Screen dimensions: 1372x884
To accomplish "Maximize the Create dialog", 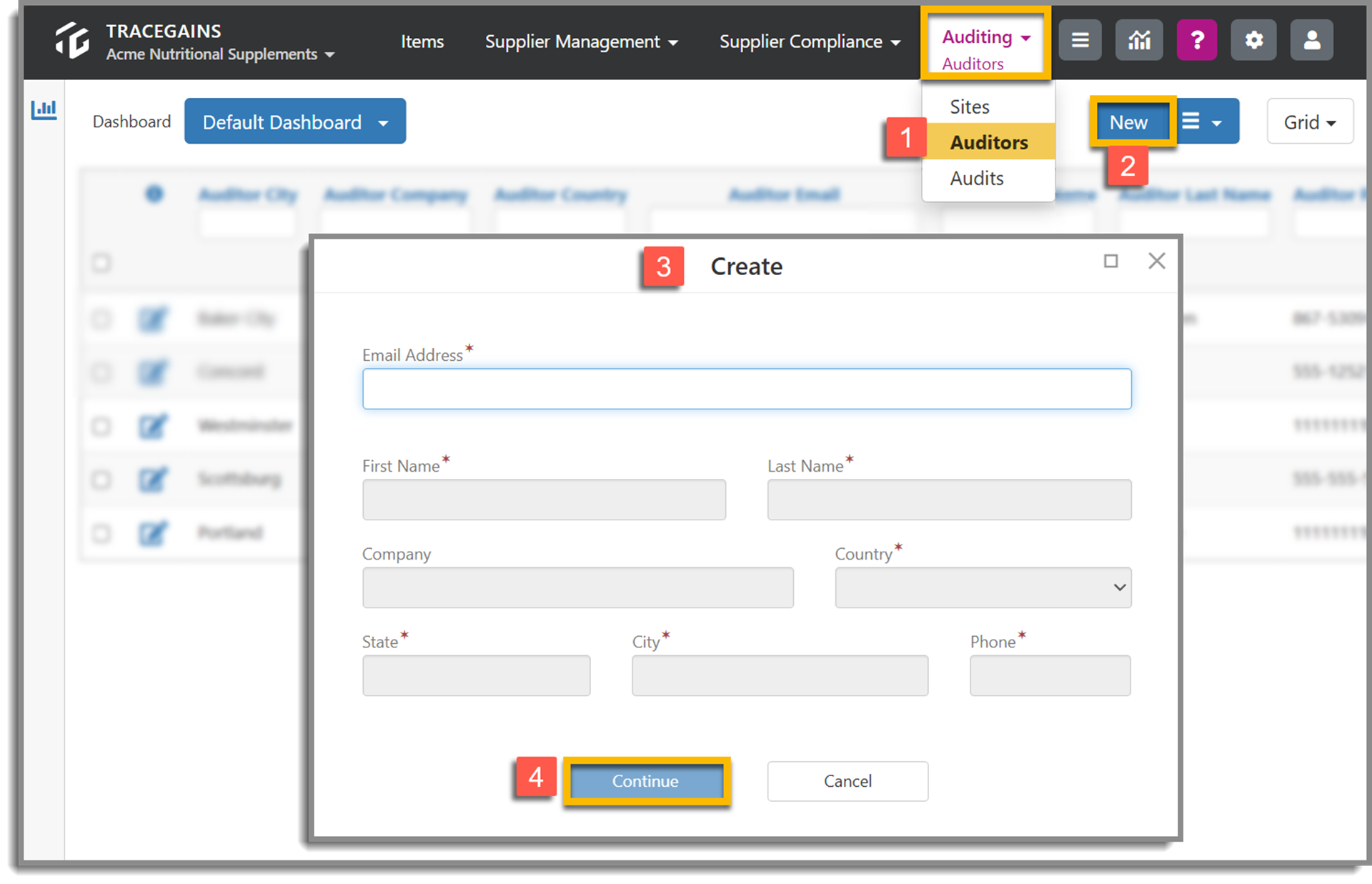I will click(1110, 262).
